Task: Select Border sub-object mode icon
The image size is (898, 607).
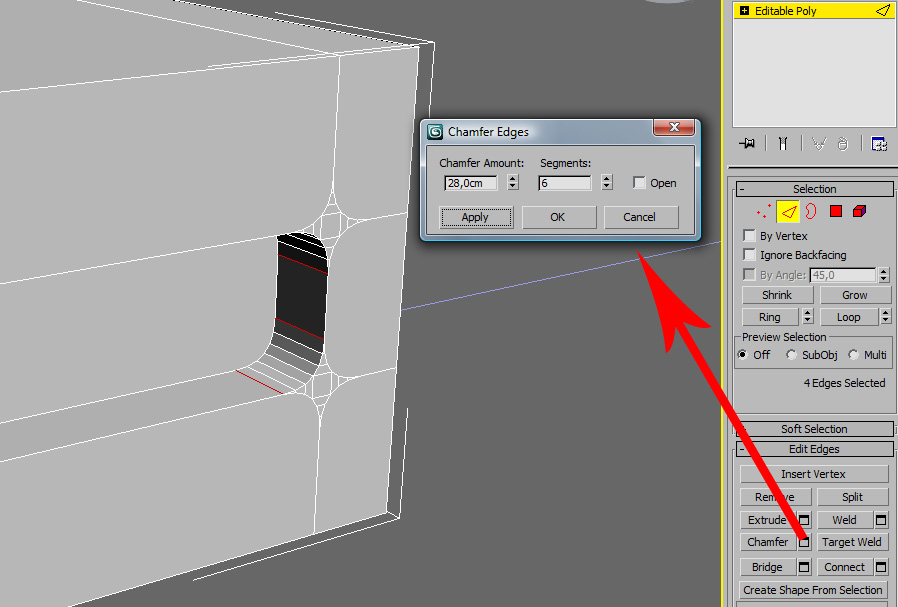Action: [810, 212]
